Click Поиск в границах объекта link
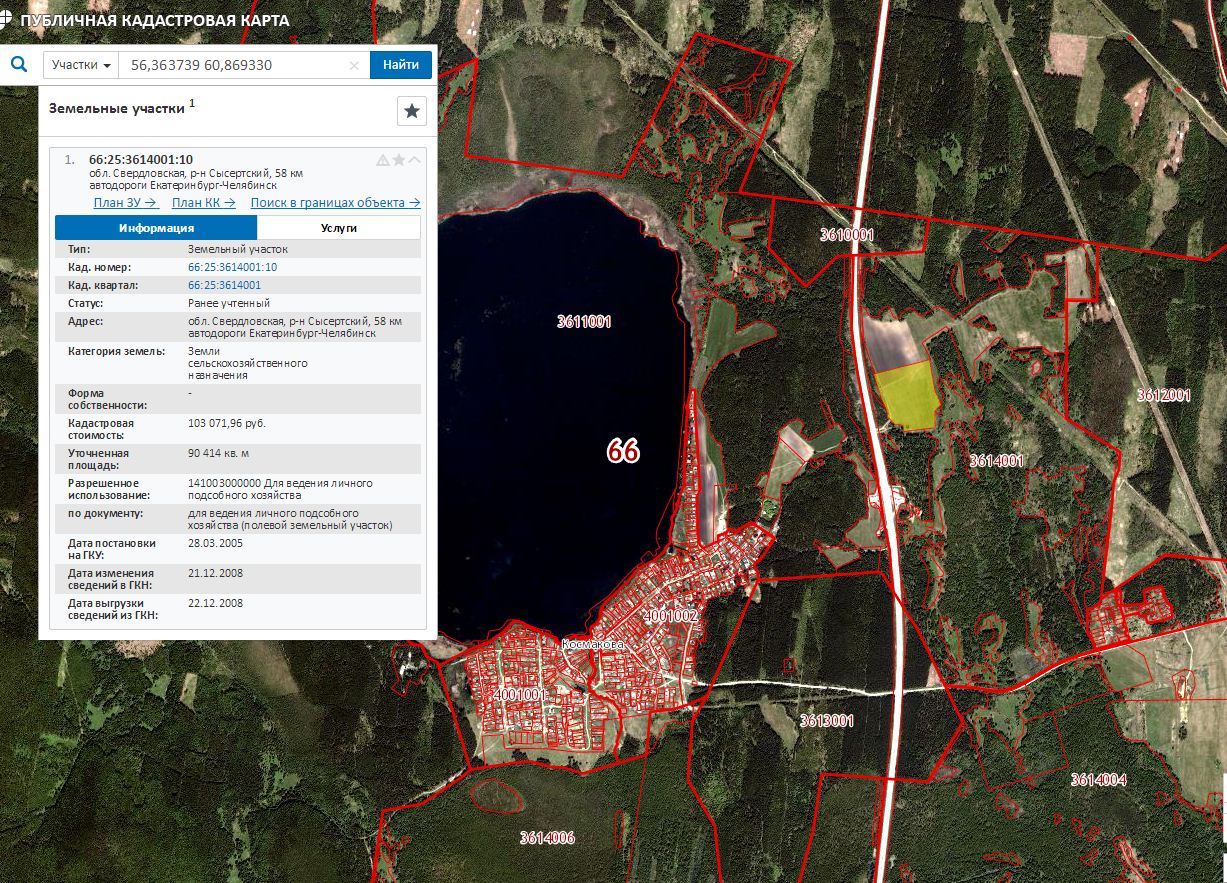This screenshot has height=883, width=1227. coord(335,202)
